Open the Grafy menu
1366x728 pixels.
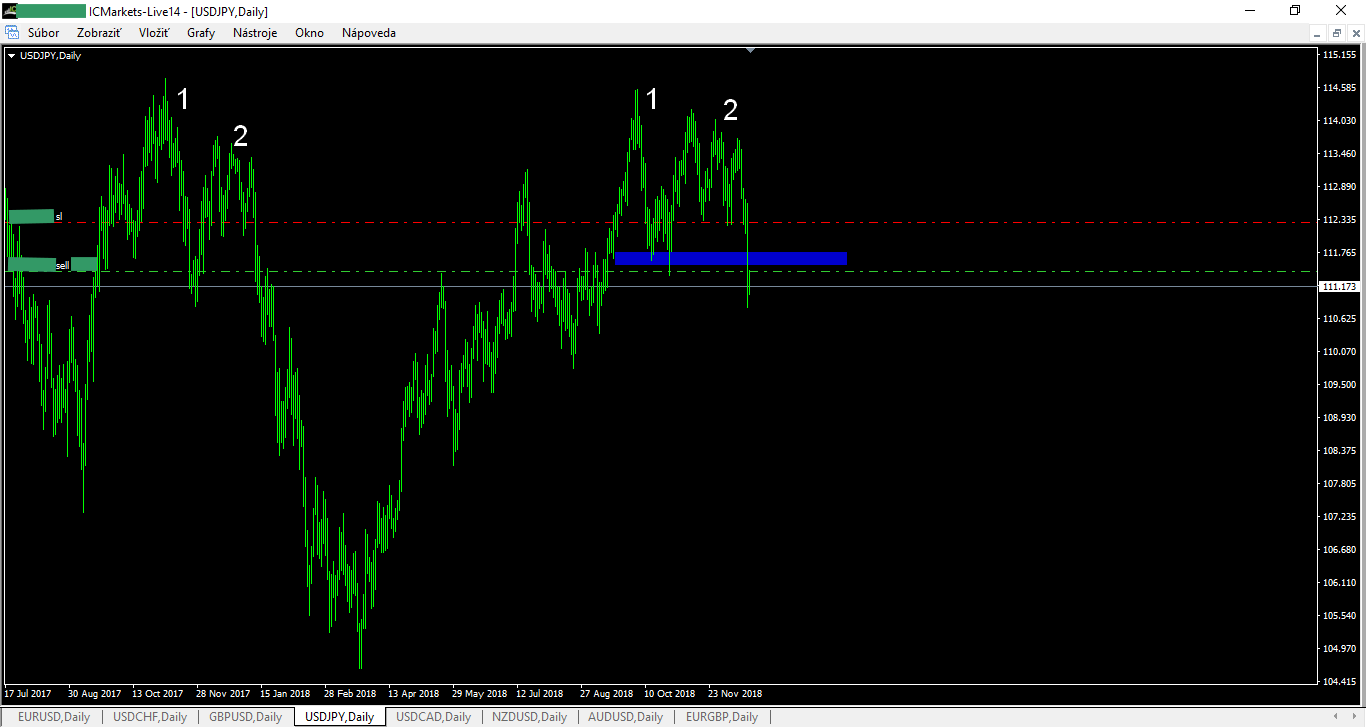click(x=201, y=33)
